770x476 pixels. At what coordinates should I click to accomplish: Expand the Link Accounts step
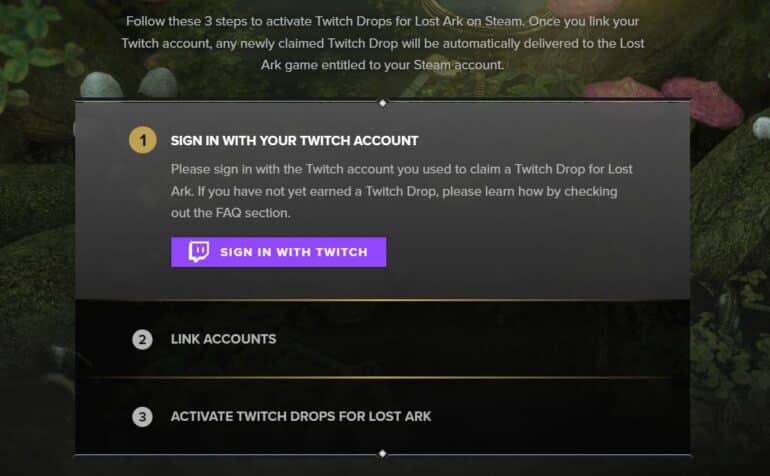223,339
